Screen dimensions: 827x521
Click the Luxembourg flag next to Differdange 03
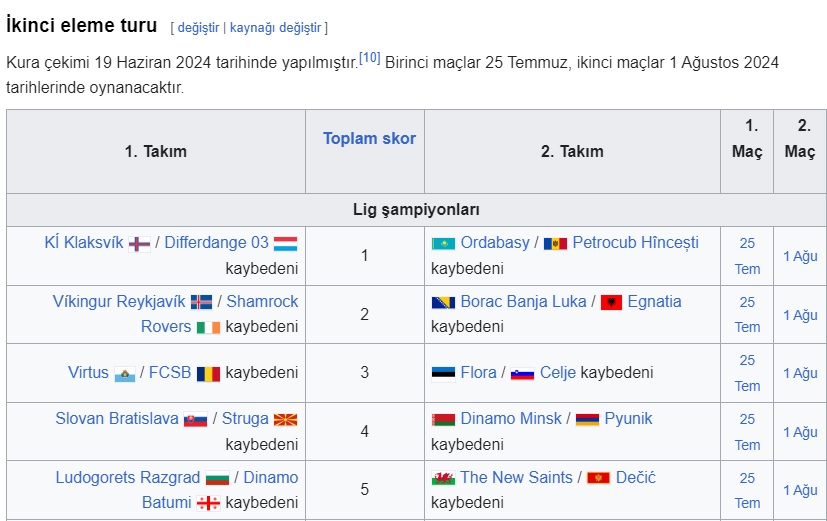coord(285,244)
